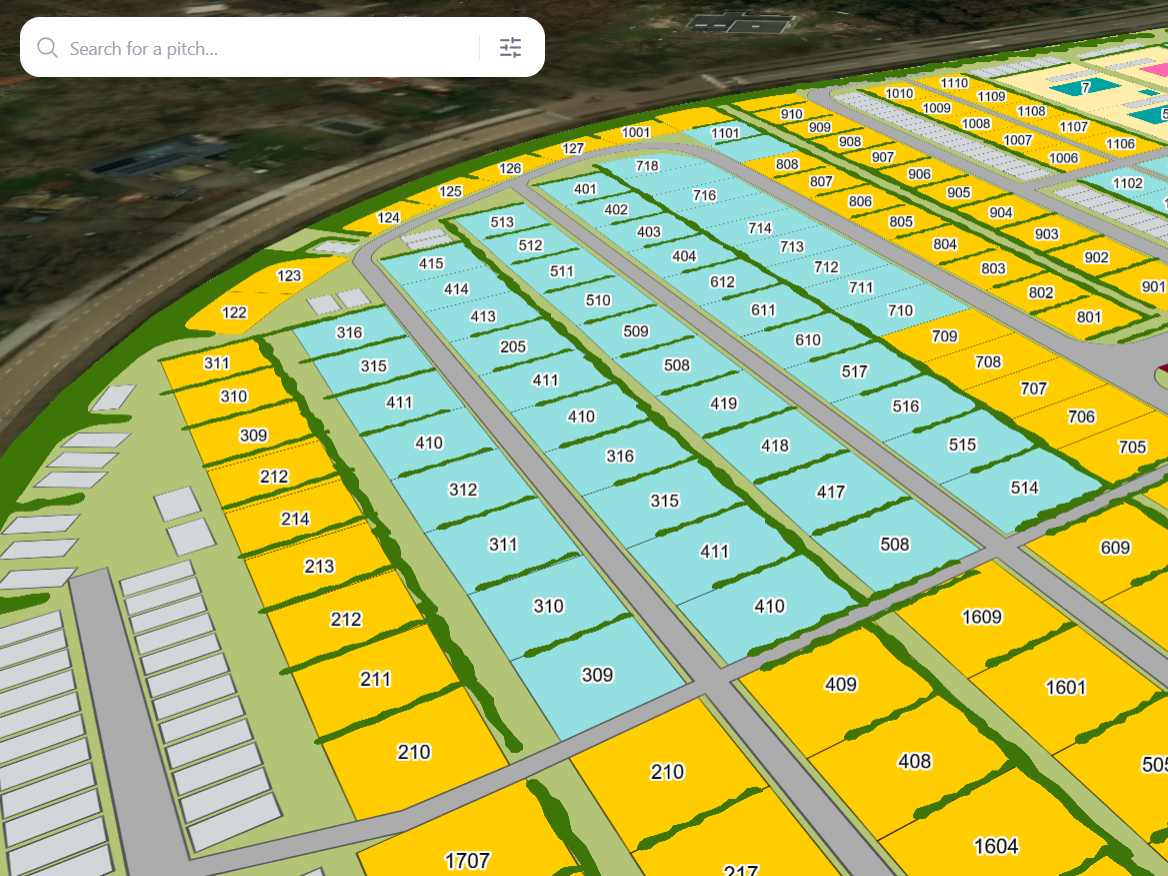This screenshot has height=876, width=1168.
Task: Pick pitch 127 on the map
Action: (x=573, y=148)
